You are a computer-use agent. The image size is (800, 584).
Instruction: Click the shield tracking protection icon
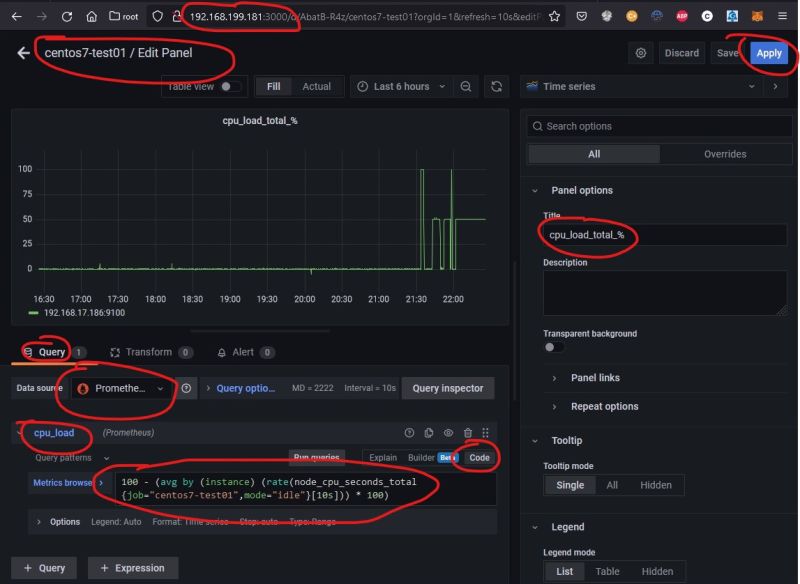pyautogui.click(x=158, y=16)
